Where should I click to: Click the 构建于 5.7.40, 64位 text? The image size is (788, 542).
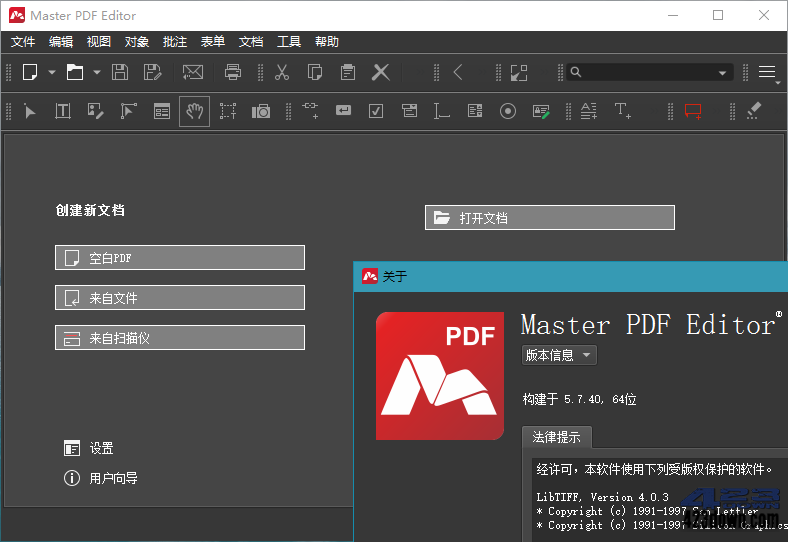(x=579, y=399)
